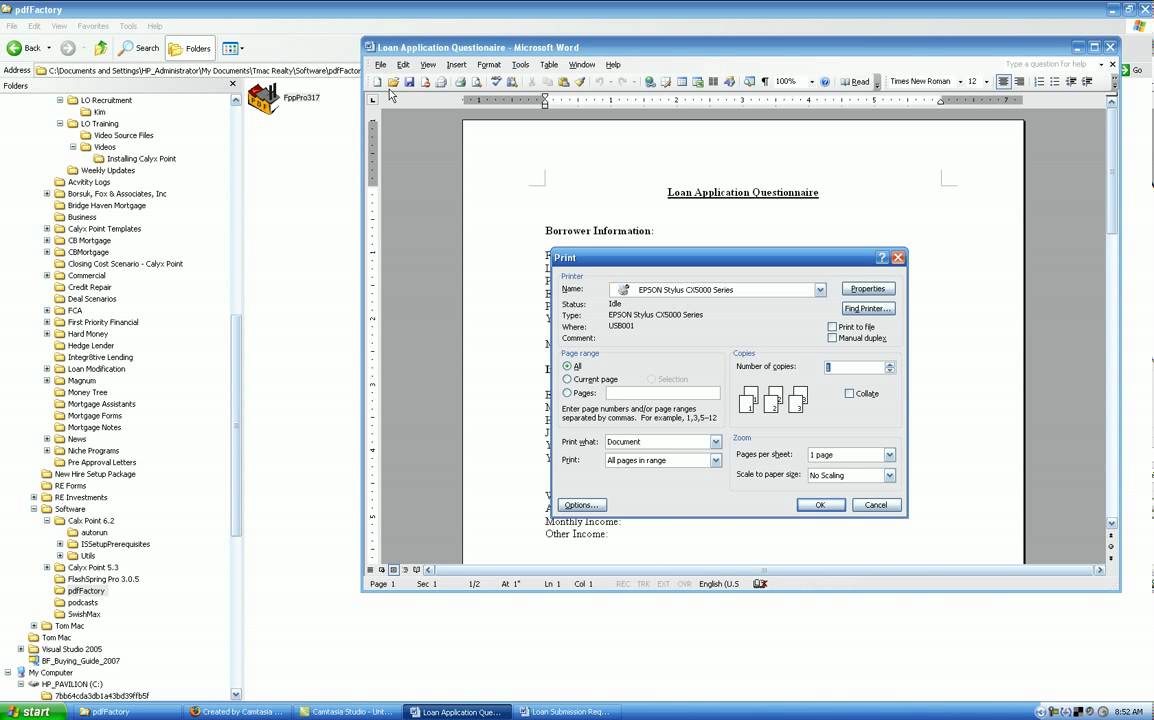Click the Insert Table icon
Image resolution: width=1154 pixels, height=720 pixels.
pos(682,82)
